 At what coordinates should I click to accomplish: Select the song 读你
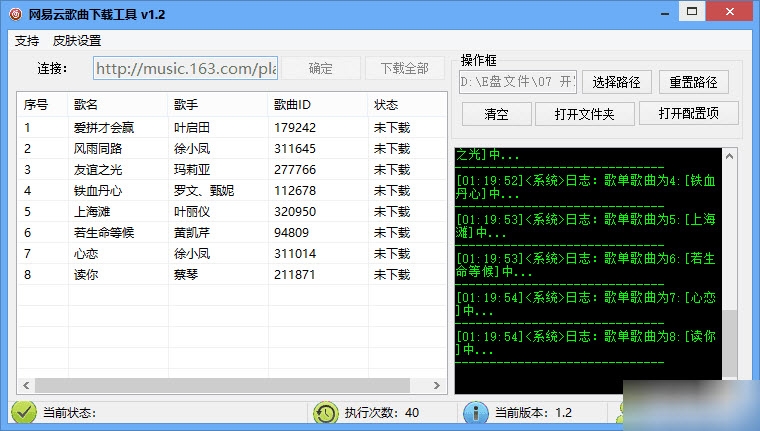pyautogui.click(x=86, y=274)
